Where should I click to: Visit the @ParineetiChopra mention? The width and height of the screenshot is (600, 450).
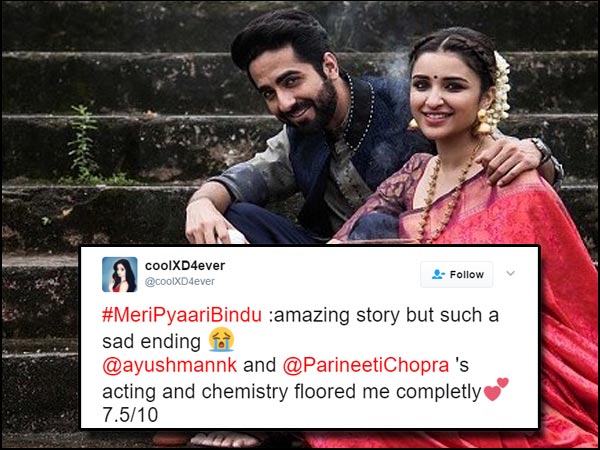[x=366, y=366]
